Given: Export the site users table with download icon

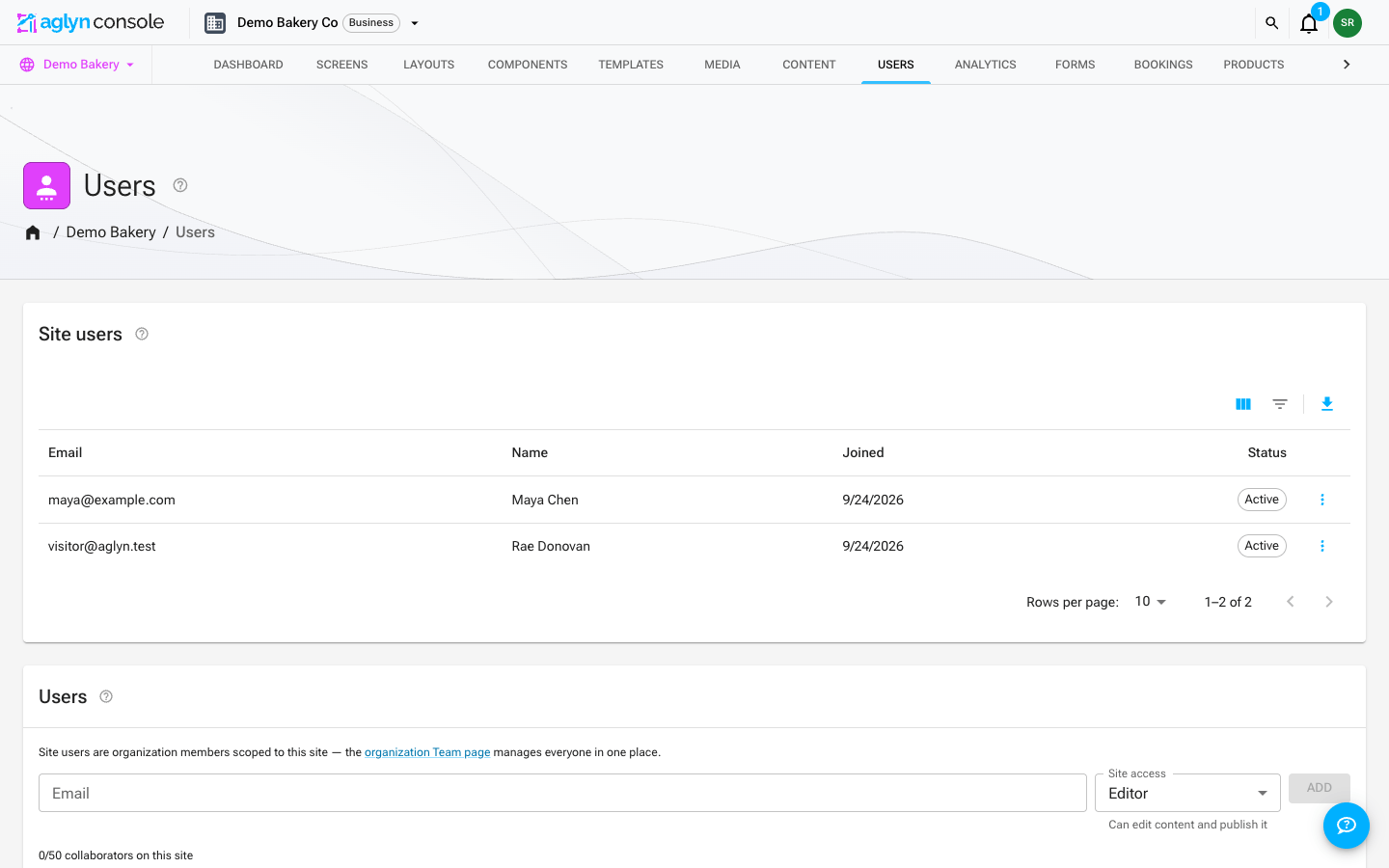Looking at the screenshot, I should [1327, 404].
